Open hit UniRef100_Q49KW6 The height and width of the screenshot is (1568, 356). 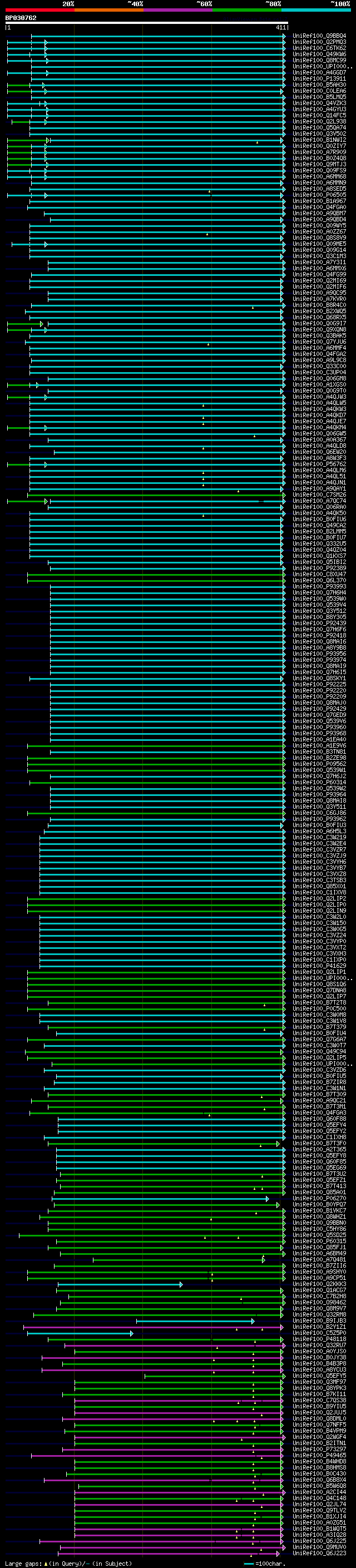(x=319, y=54)
